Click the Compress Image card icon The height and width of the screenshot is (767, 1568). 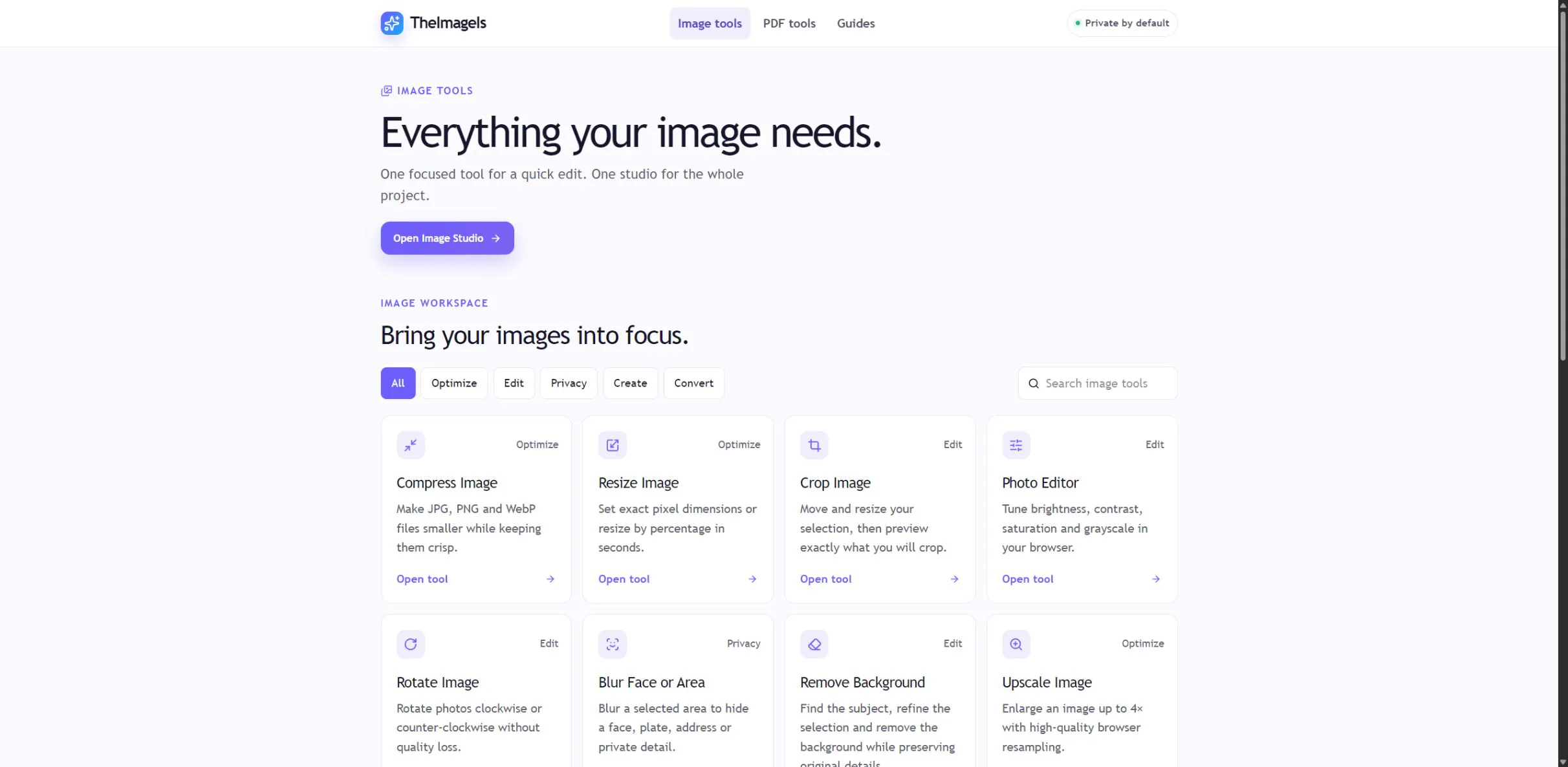(x=410, y=445)
